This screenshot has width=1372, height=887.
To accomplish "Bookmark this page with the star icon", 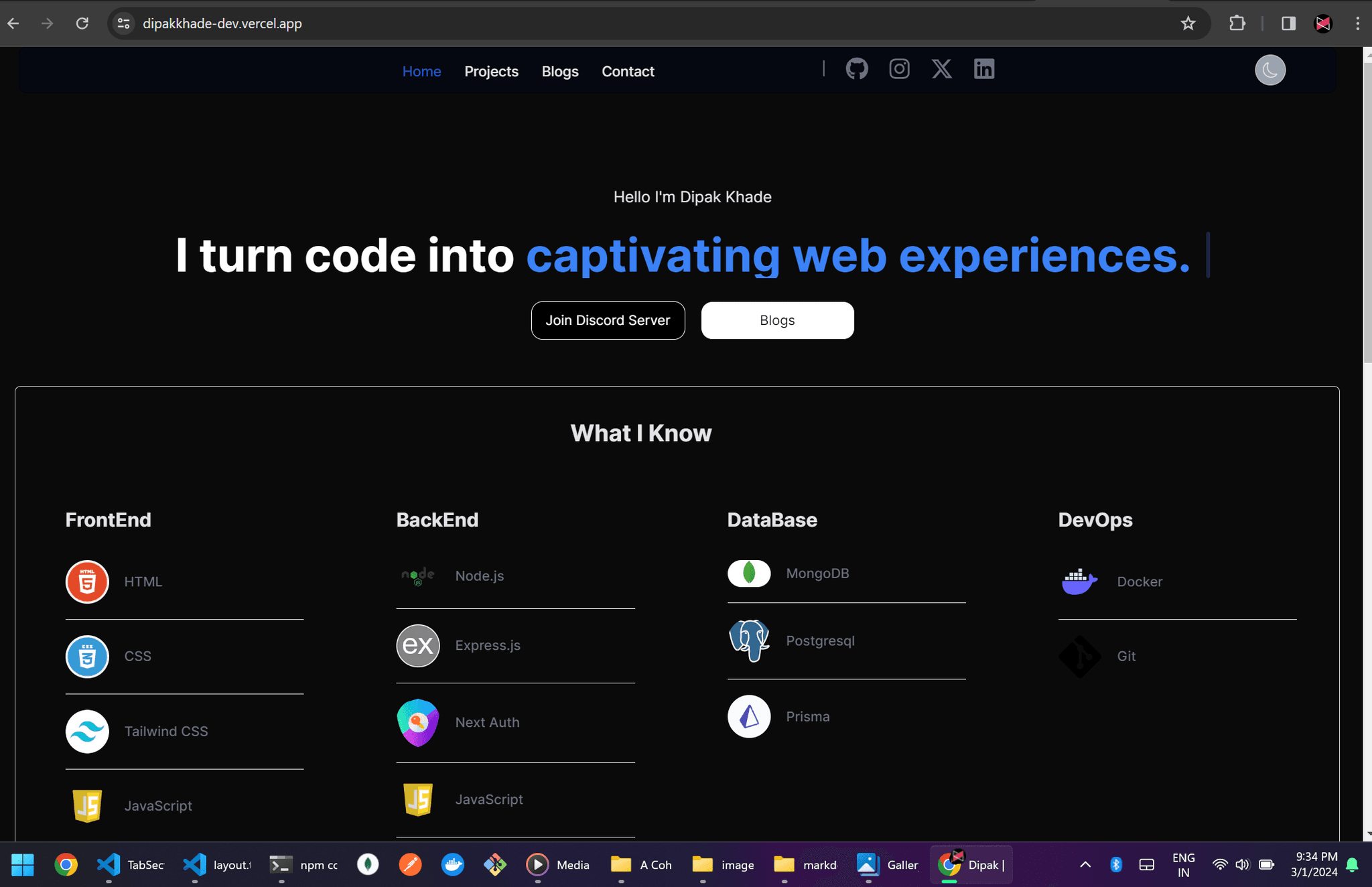I will [1188, 23].
